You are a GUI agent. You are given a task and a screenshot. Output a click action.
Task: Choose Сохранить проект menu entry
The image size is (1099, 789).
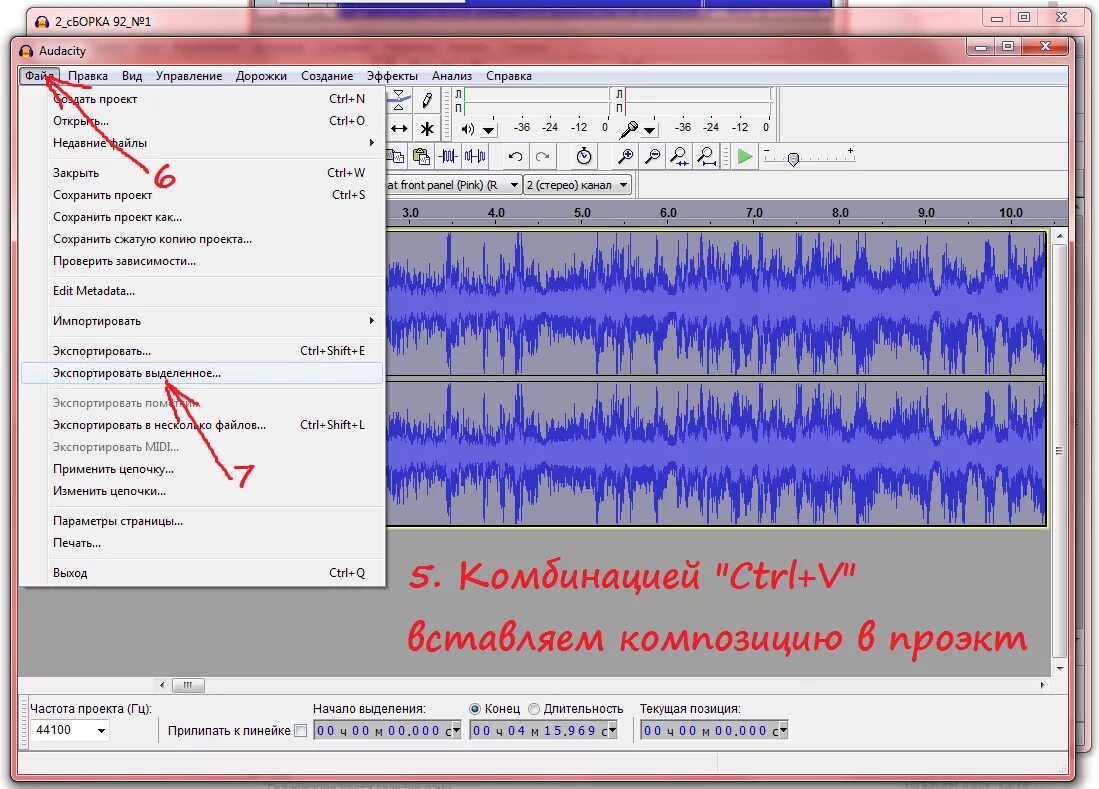(x=203, y=195)
